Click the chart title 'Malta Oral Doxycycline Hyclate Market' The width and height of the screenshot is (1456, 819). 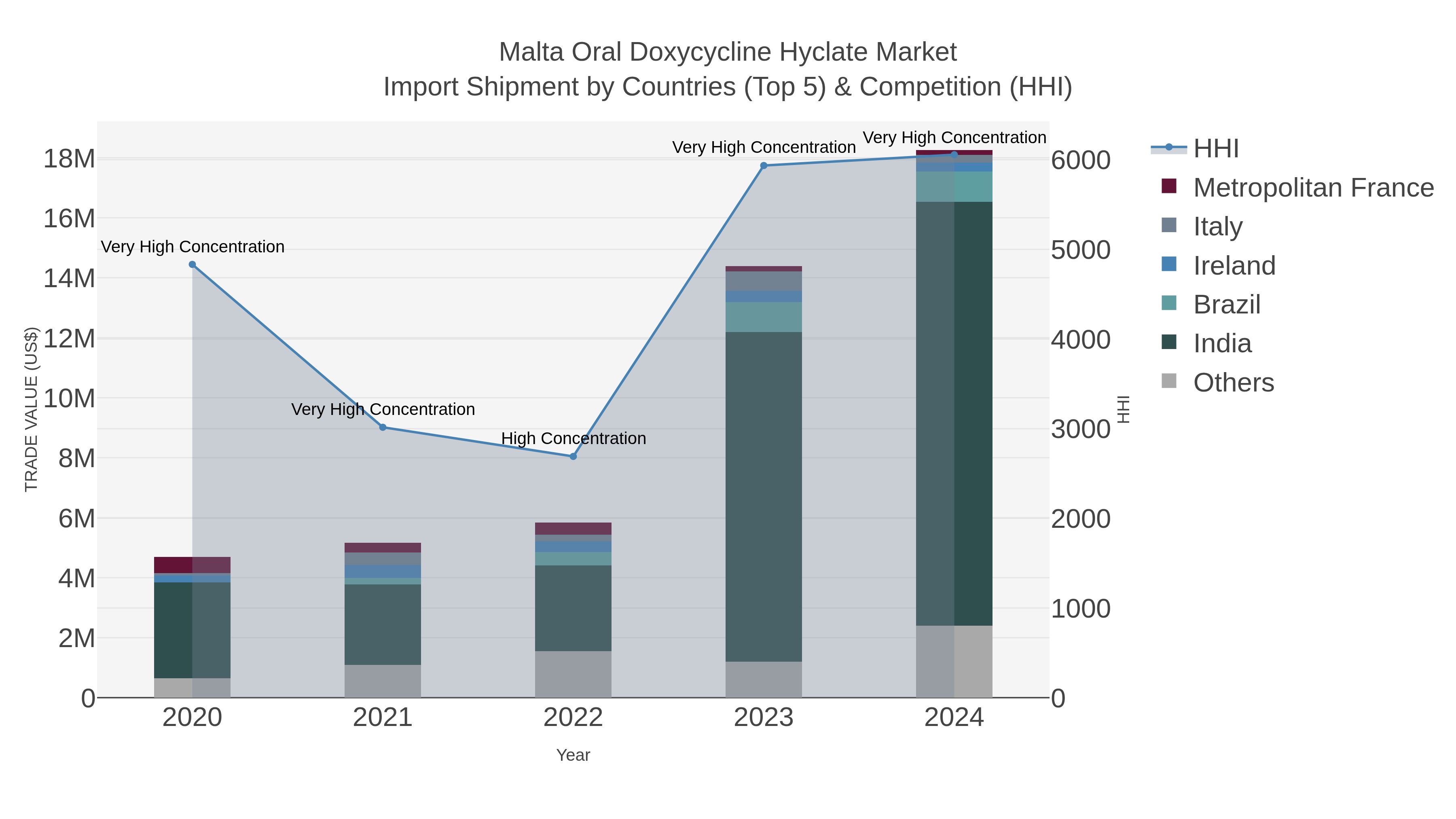coord(728,52)
